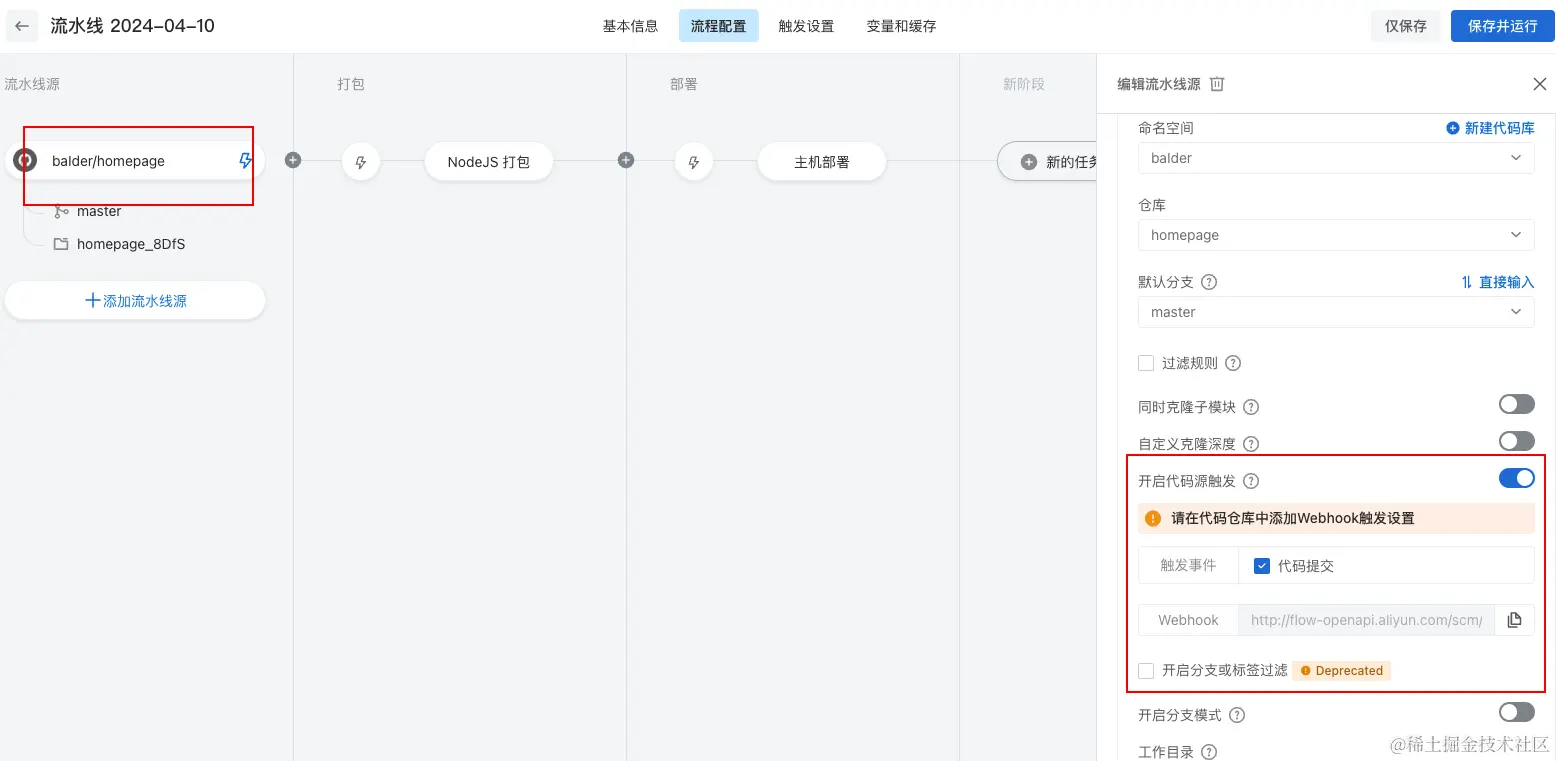
Task: Click the 打包 stage header
Action: (x=351, y=84)
